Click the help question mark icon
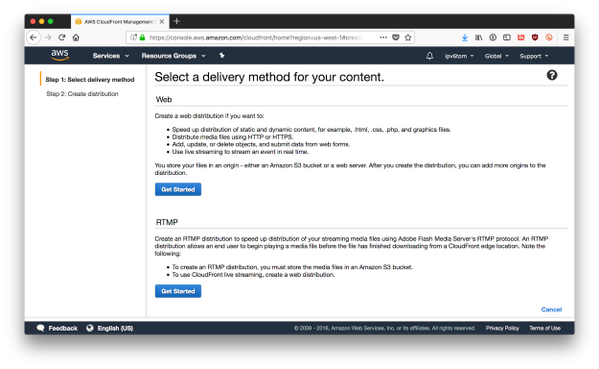 tap(552, 75)
